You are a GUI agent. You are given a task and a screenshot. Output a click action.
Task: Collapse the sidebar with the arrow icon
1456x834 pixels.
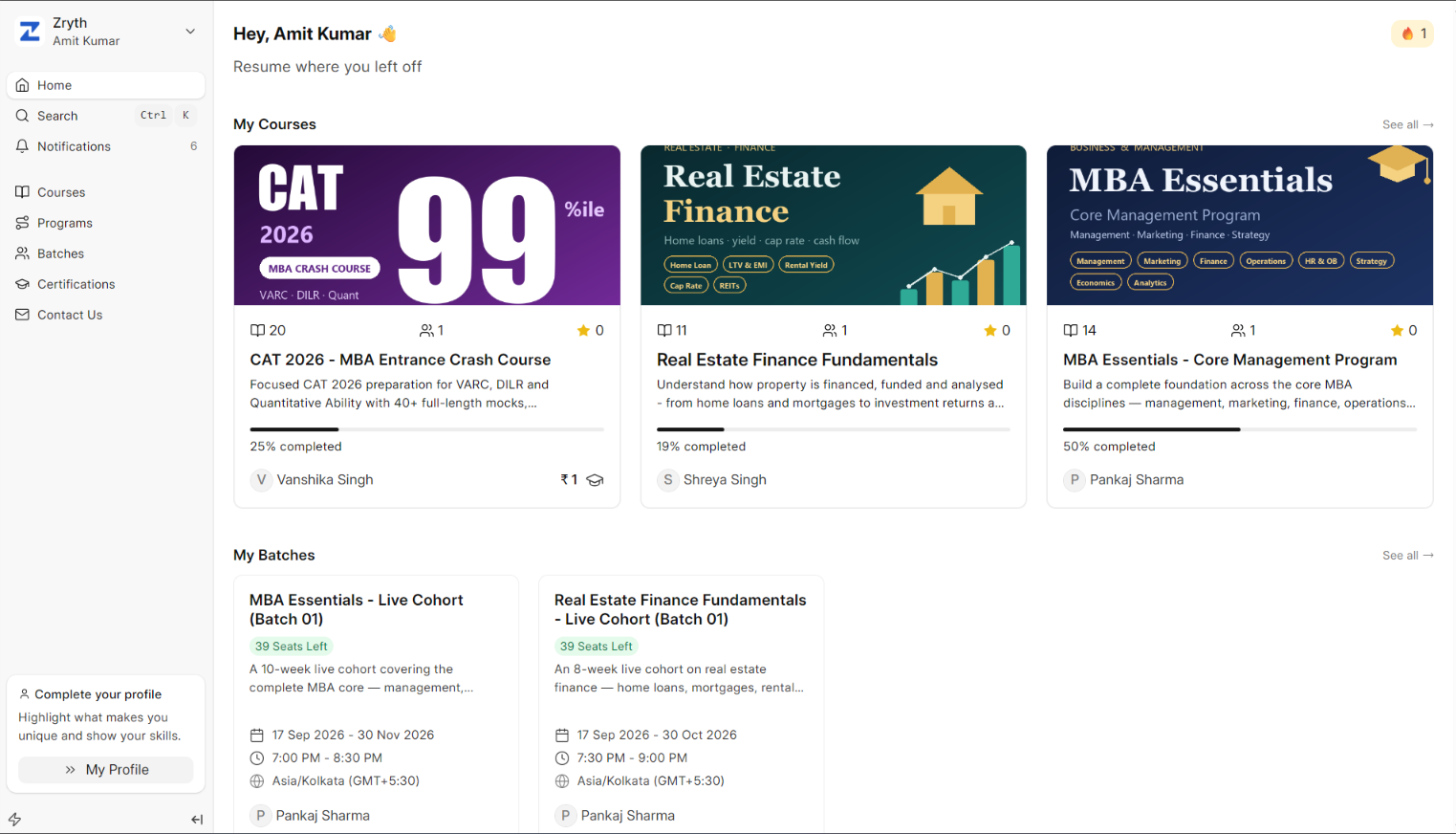click(197, 820)
